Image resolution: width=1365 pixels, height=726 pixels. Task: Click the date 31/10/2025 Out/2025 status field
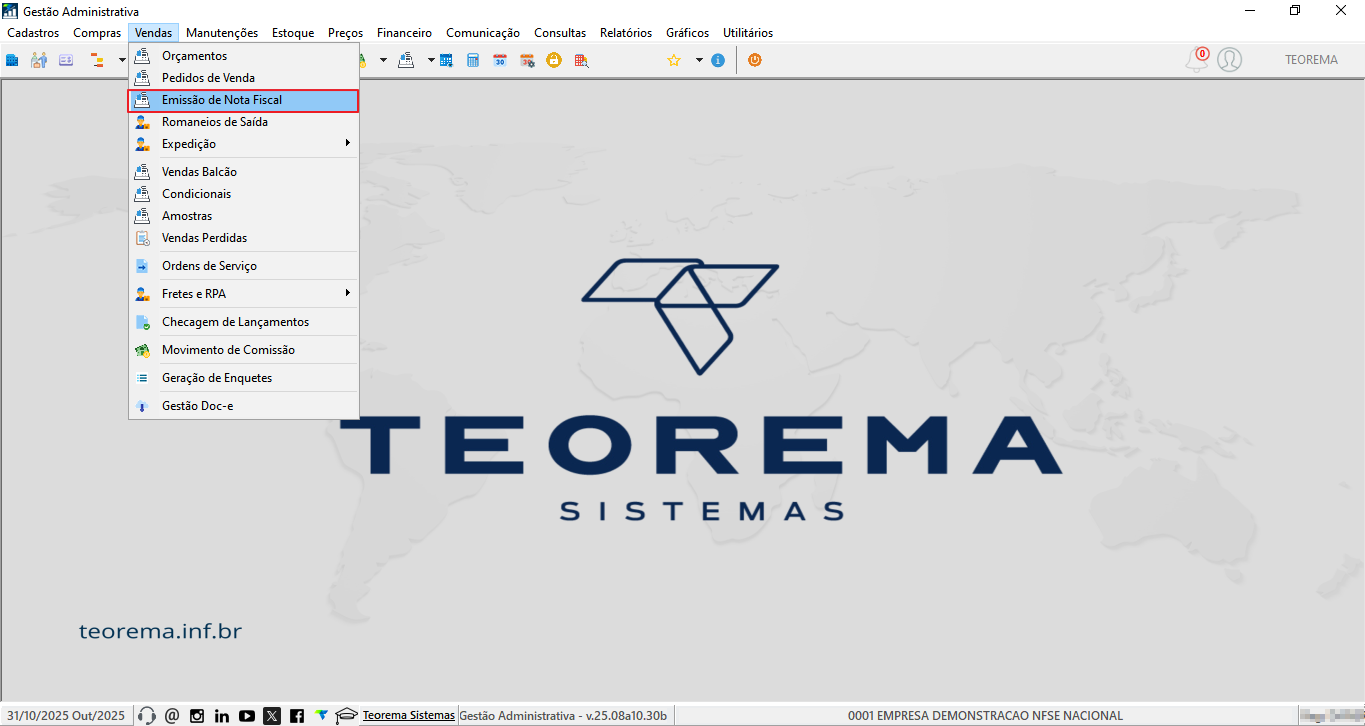tap(67, 716)
